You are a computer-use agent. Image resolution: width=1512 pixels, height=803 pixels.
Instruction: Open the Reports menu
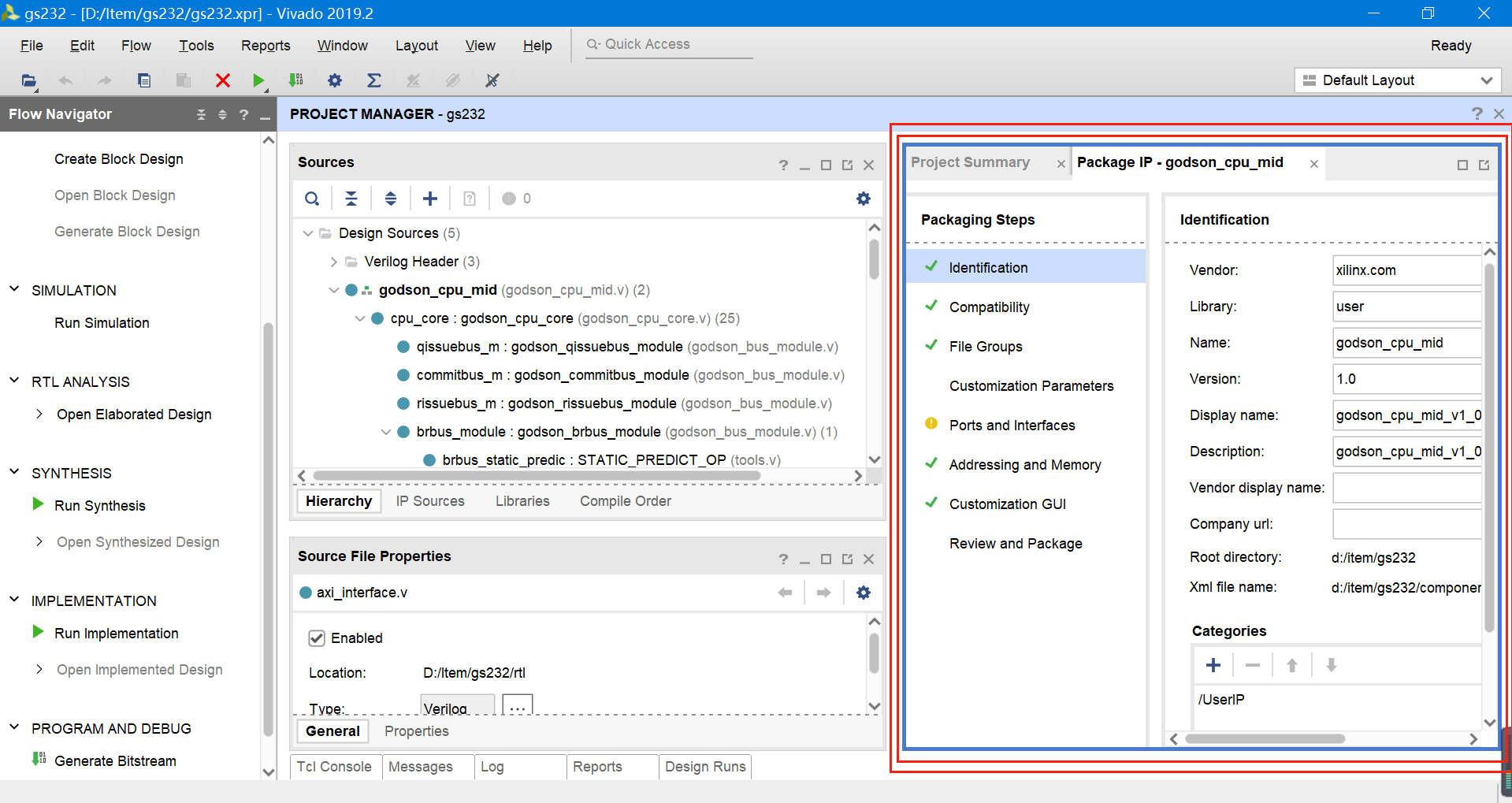[x=266, y=46]
